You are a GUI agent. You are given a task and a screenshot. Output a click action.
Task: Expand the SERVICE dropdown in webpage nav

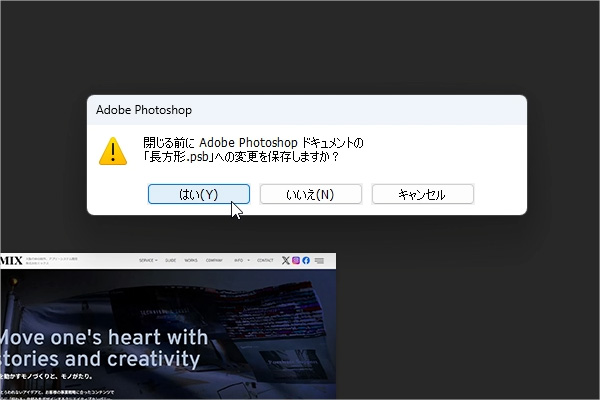[x=148, y=260]
